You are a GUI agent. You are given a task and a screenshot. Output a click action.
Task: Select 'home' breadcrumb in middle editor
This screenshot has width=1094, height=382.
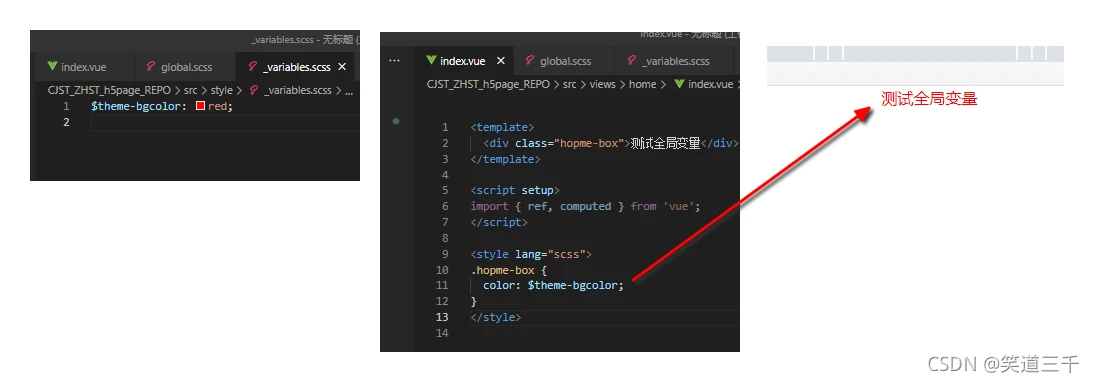pos(643,84)
